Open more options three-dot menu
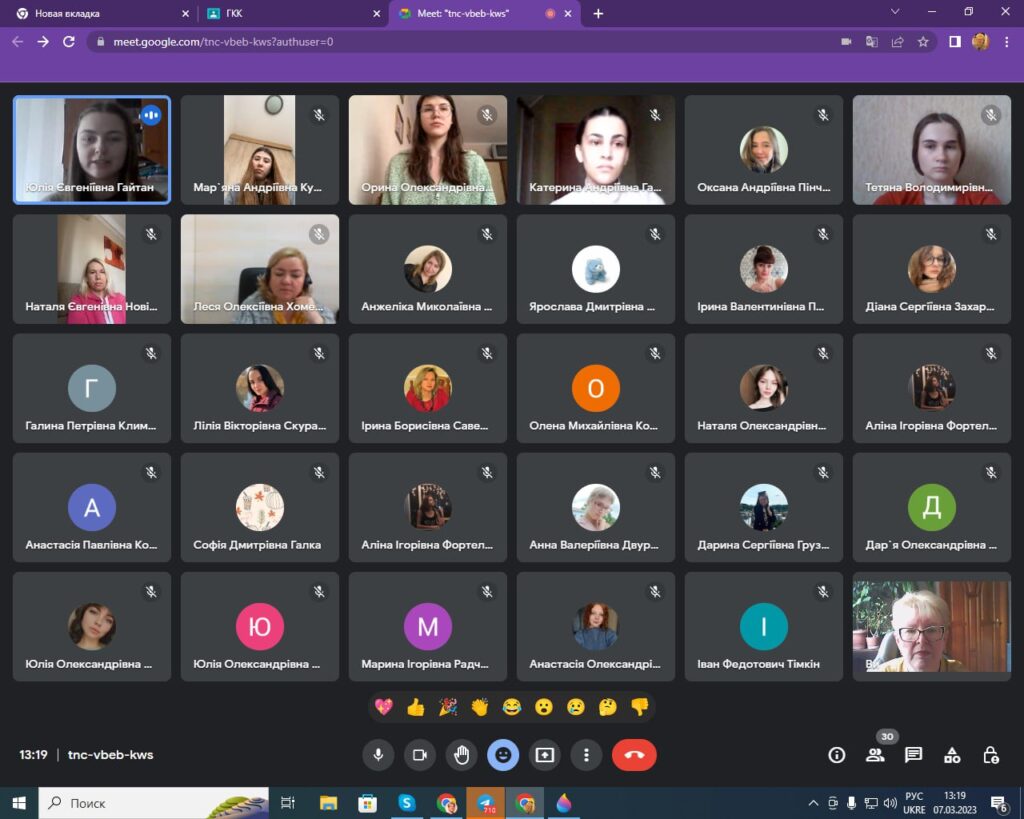Image resolution: width=1024 pixels, height=819 pixels. (x=586, y=755)
